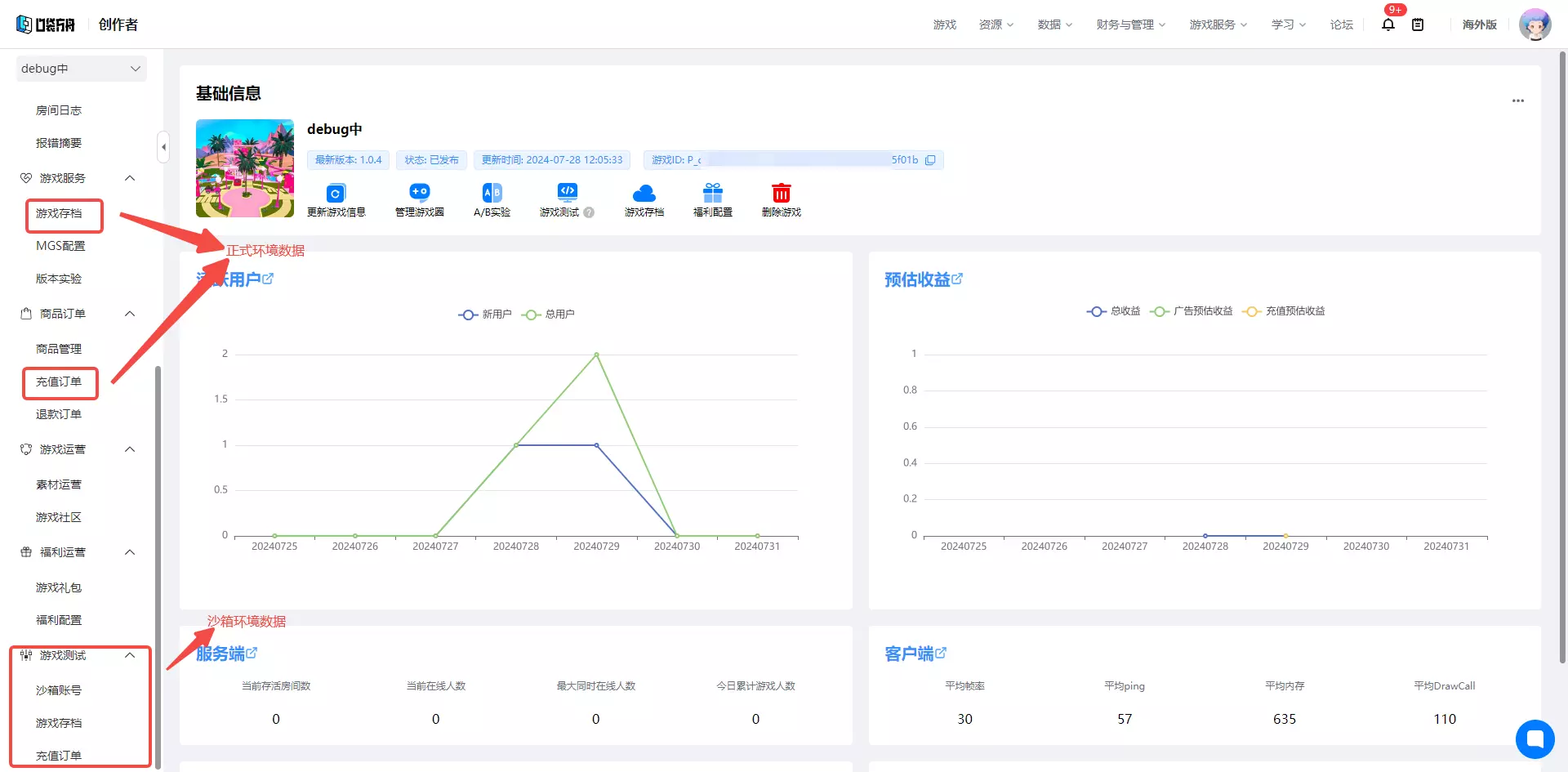Toggle the 总用户 legend series

point(549,315)
